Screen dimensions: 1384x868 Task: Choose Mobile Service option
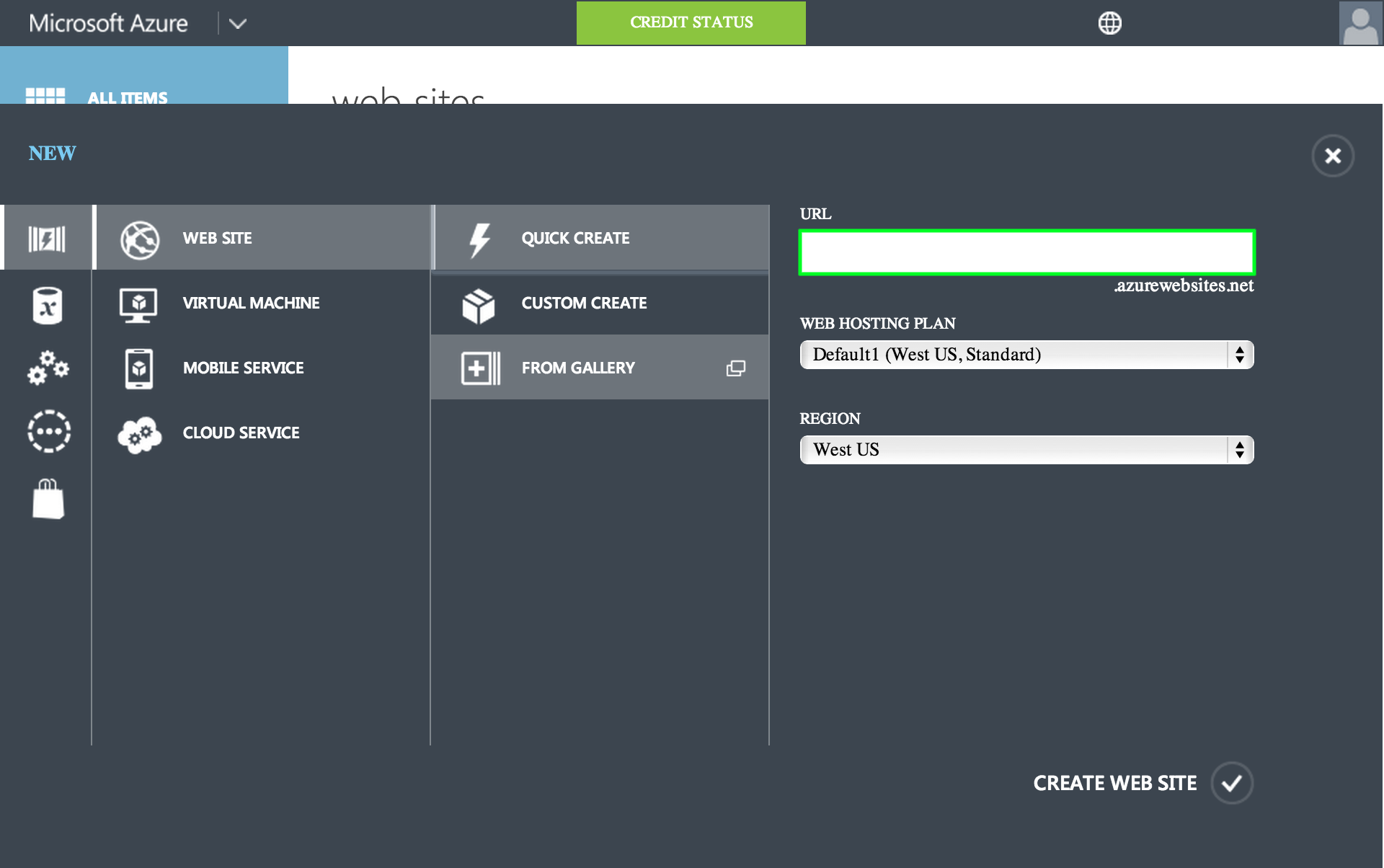[x=243, y=368]
